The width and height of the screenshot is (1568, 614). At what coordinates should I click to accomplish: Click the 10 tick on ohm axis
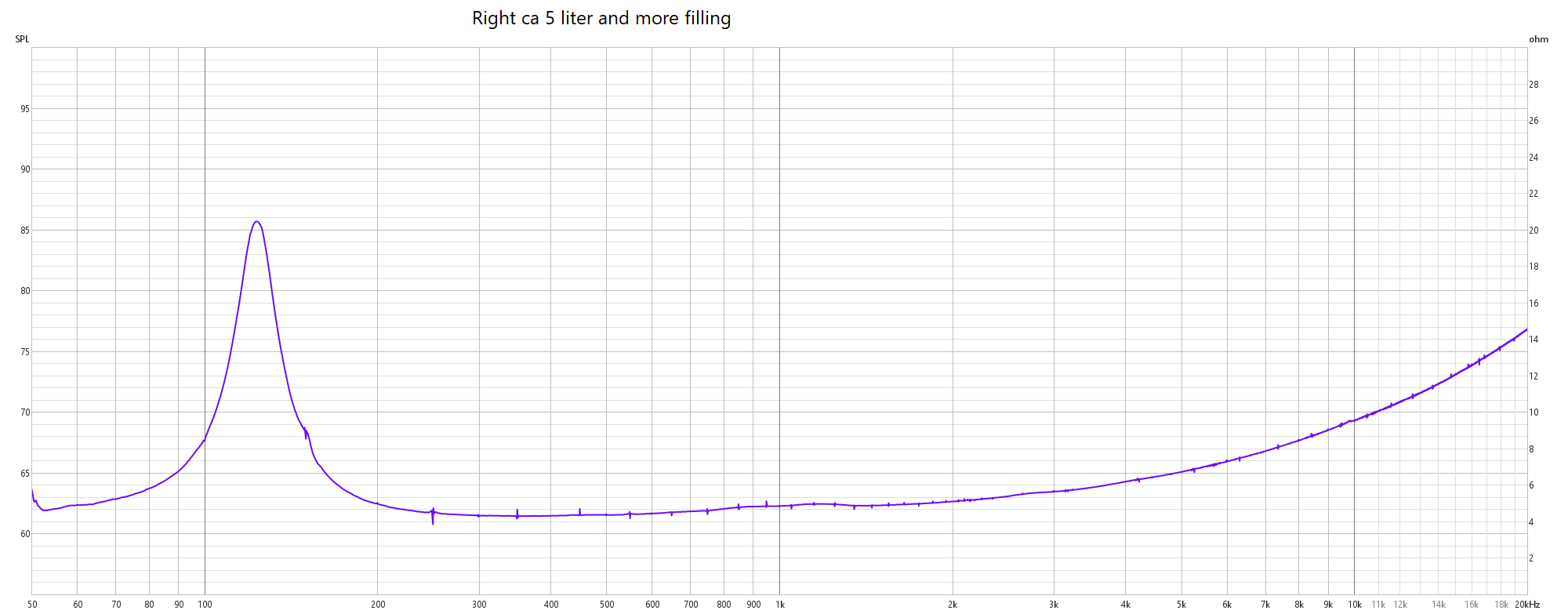[x=1534, y=412]
